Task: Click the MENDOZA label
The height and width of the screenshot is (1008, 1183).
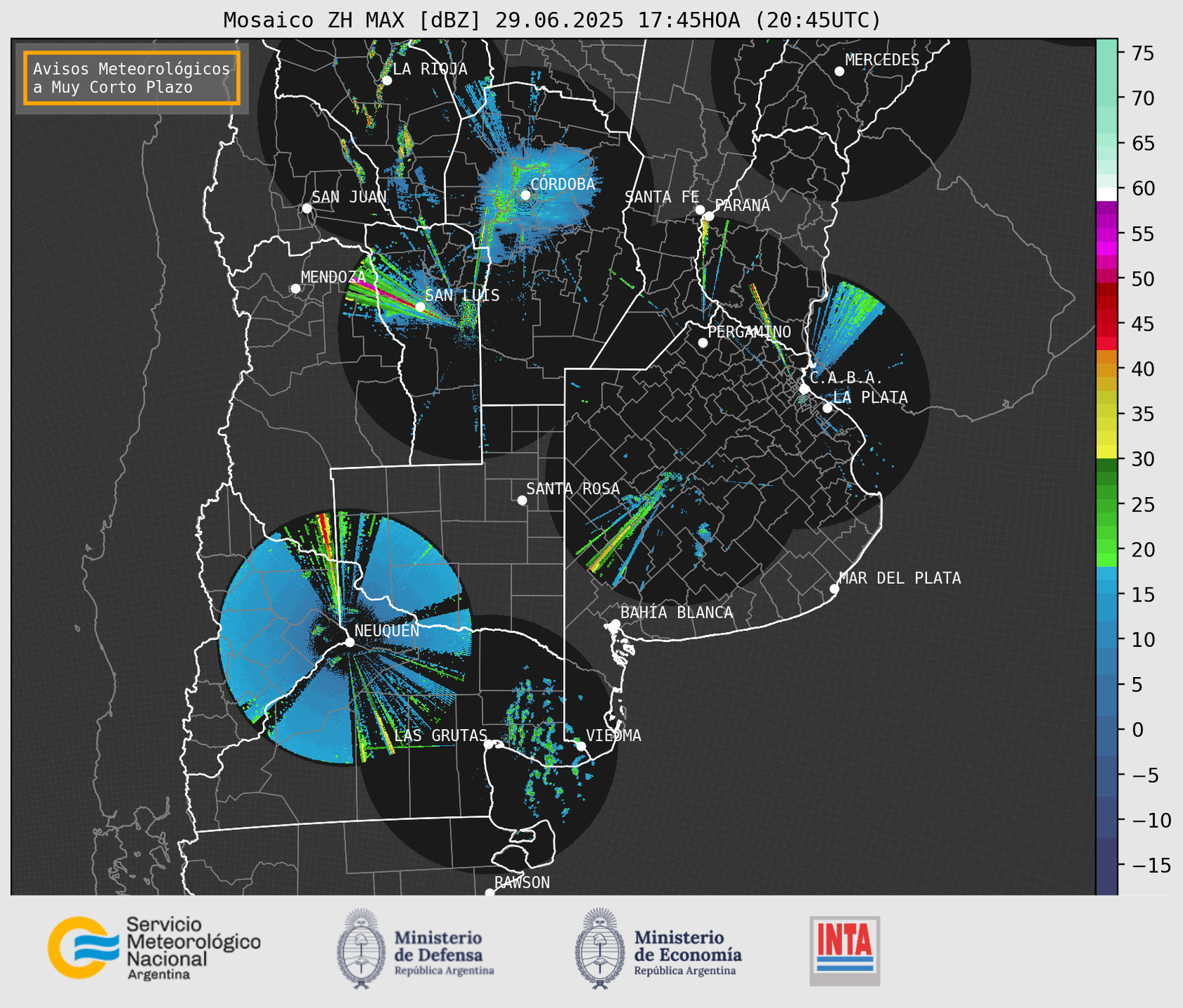Action: click(x=333, y=278)
